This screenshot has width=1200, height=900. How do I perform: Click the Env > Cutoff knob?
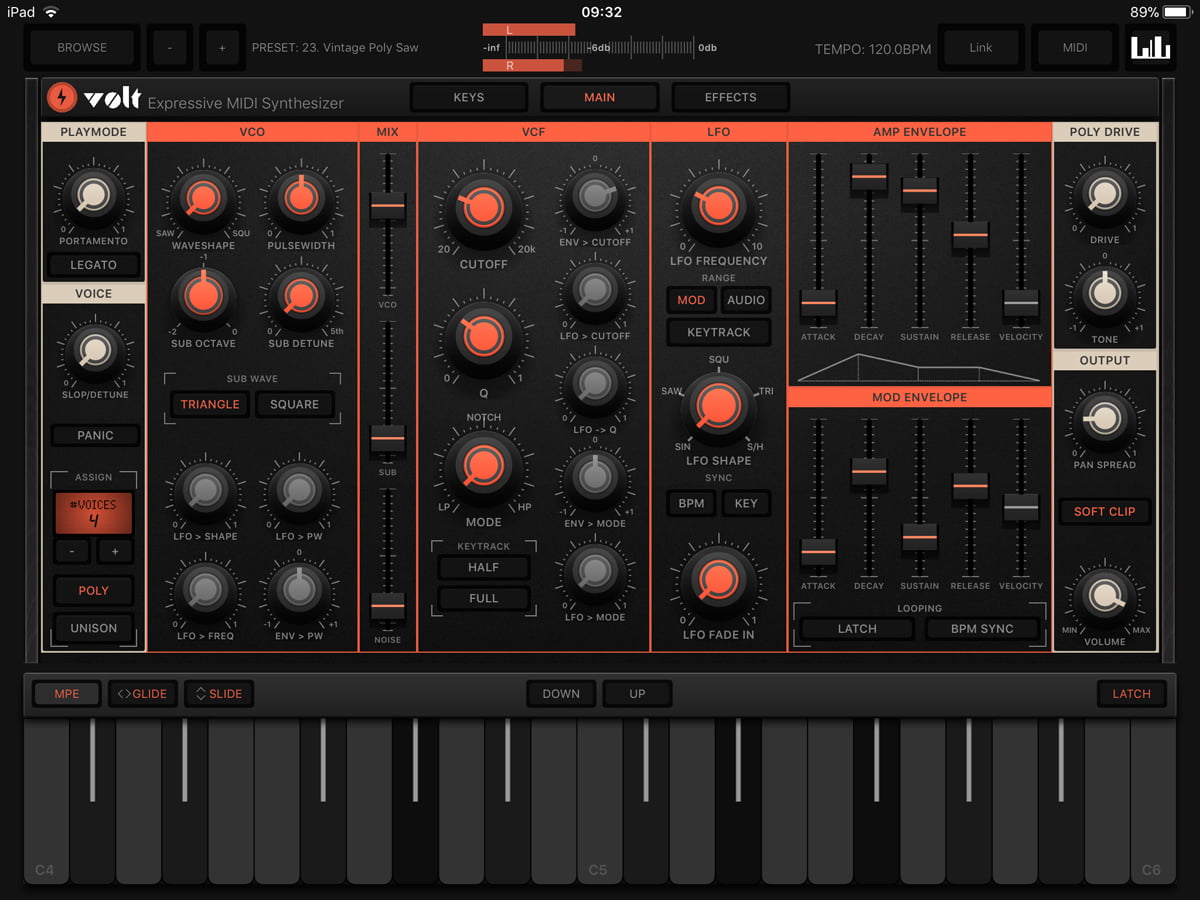point(595,197)
